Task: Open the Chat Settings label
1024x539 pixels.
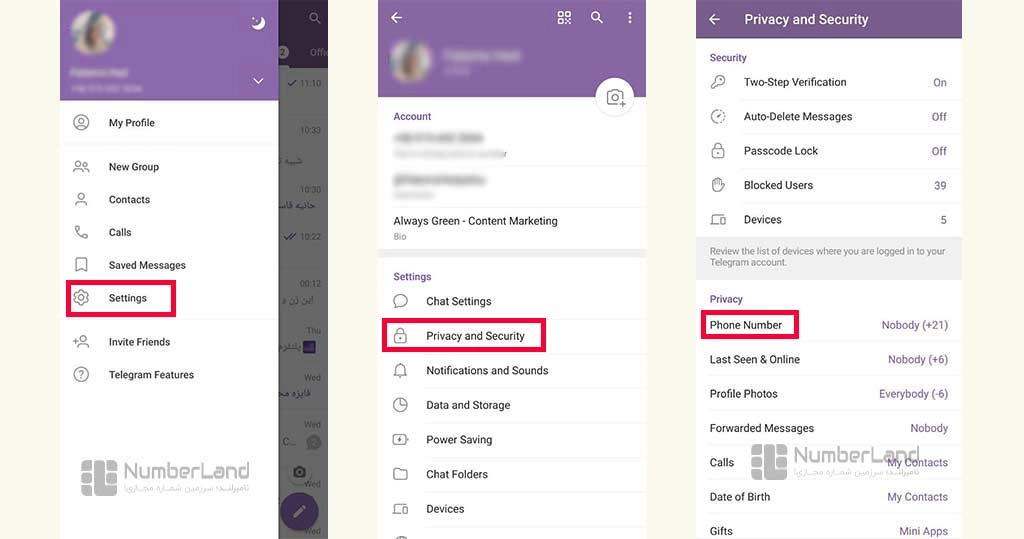Action: click(x=458, y=301)
